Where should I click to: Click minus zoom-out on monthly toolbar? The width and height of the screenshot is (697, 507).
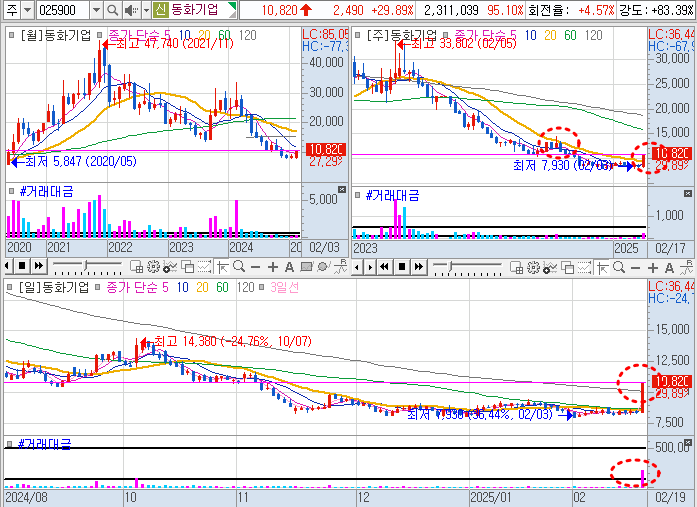pos(256,267)
